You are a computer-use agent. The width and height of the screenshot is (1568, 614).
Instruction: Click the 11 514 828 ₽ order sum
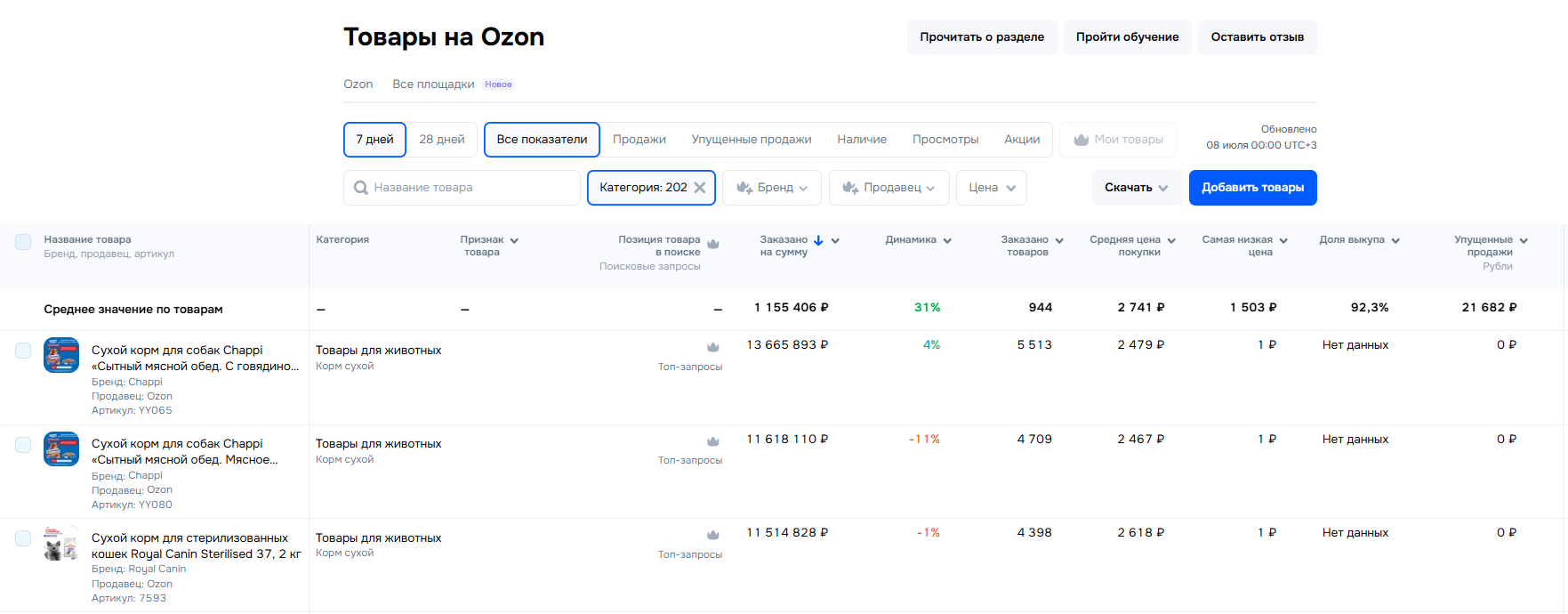coord(787,533)
